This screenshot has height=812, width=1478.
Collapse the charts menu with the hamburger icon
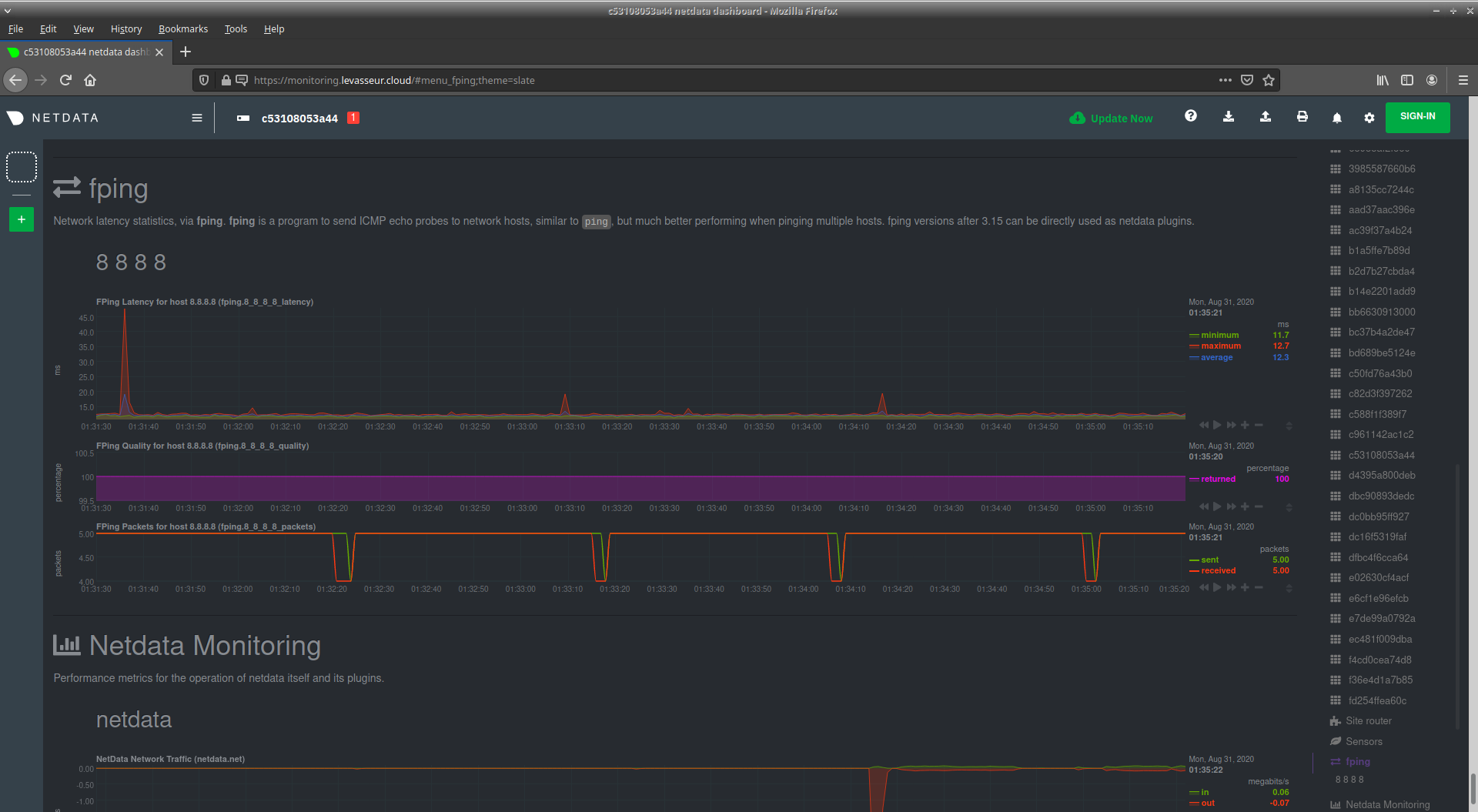[197, 117]
